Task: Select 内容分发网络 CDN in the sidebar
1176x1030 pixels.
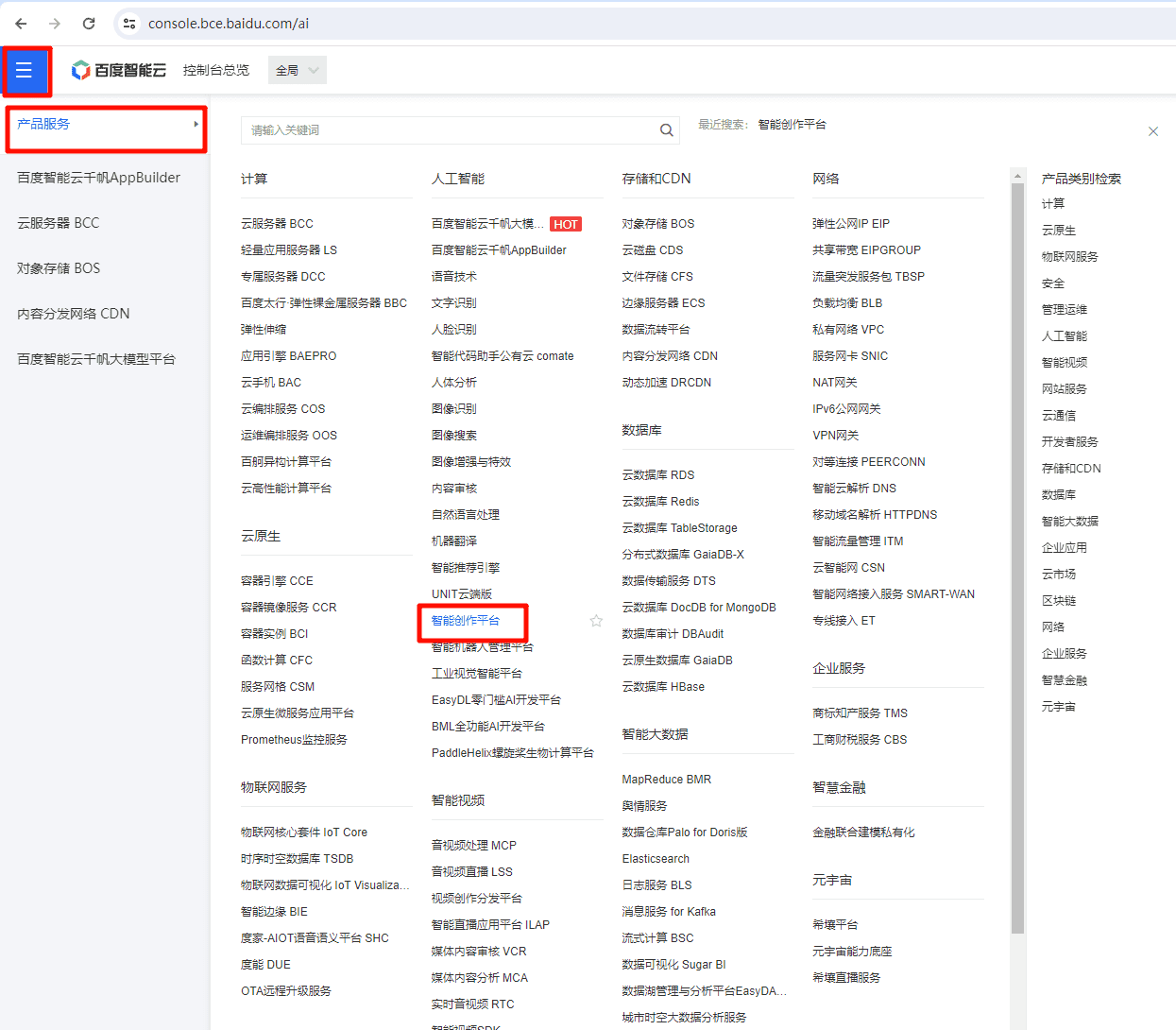Action: pyautogui.click(x=74, y=314)
